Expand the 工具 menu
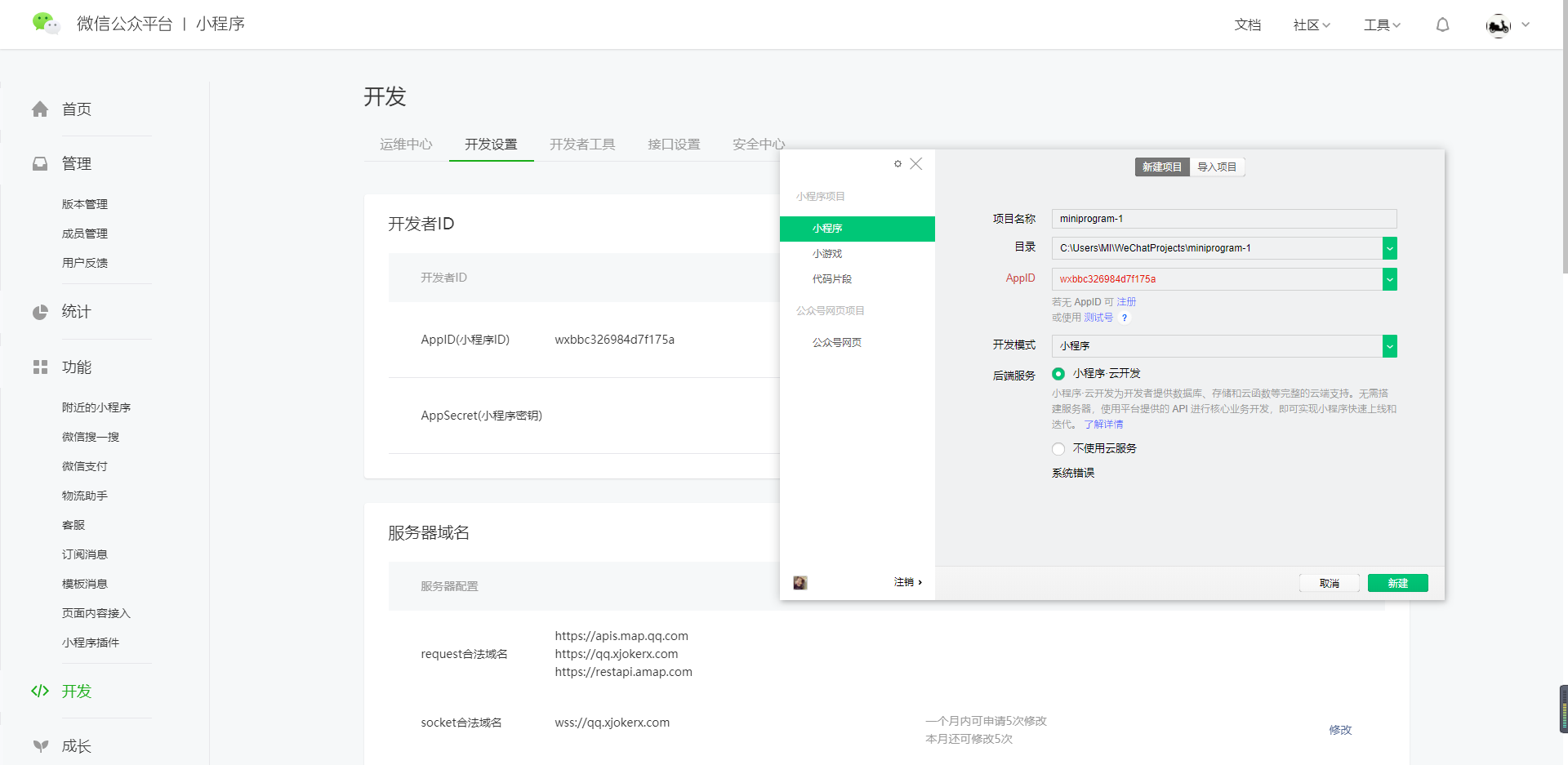The image size is (1568, 765). [1382, 25]
